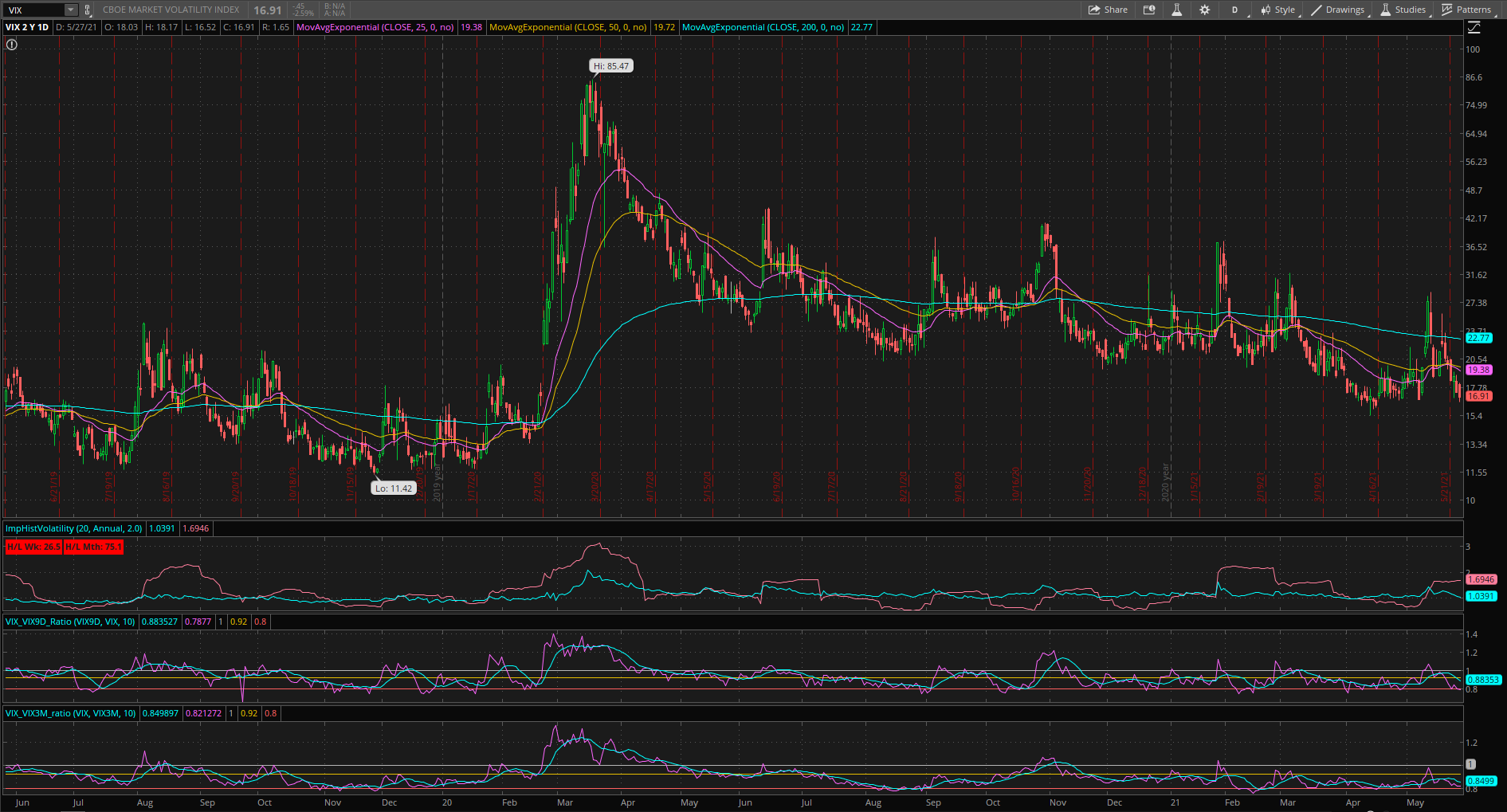Open the chart settings gear

tap(1204, 10)
